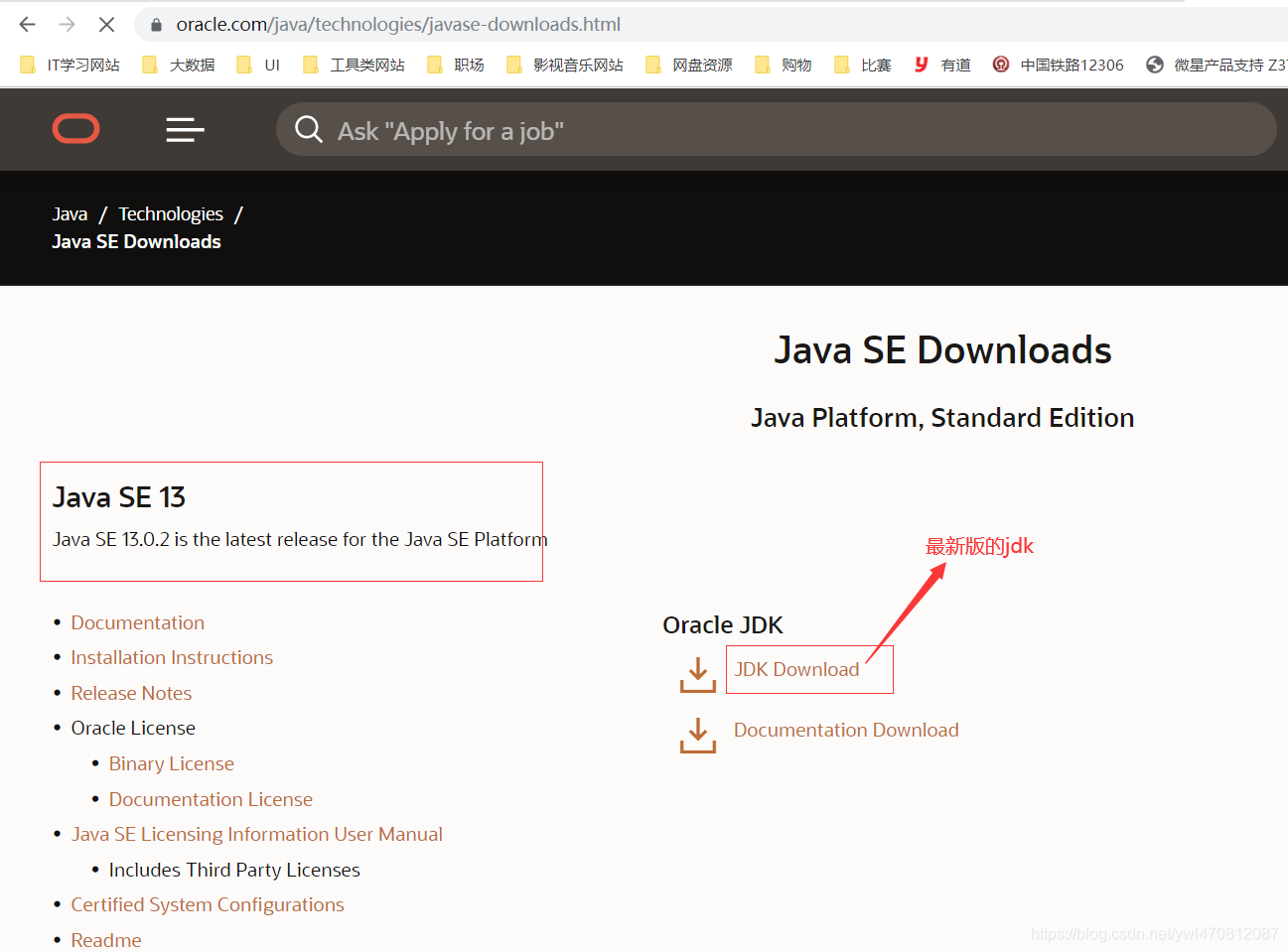The height and width of the screenshot is (952, 1288).
Task: Go to Java breadcrumb link
Action: point(70,214)
